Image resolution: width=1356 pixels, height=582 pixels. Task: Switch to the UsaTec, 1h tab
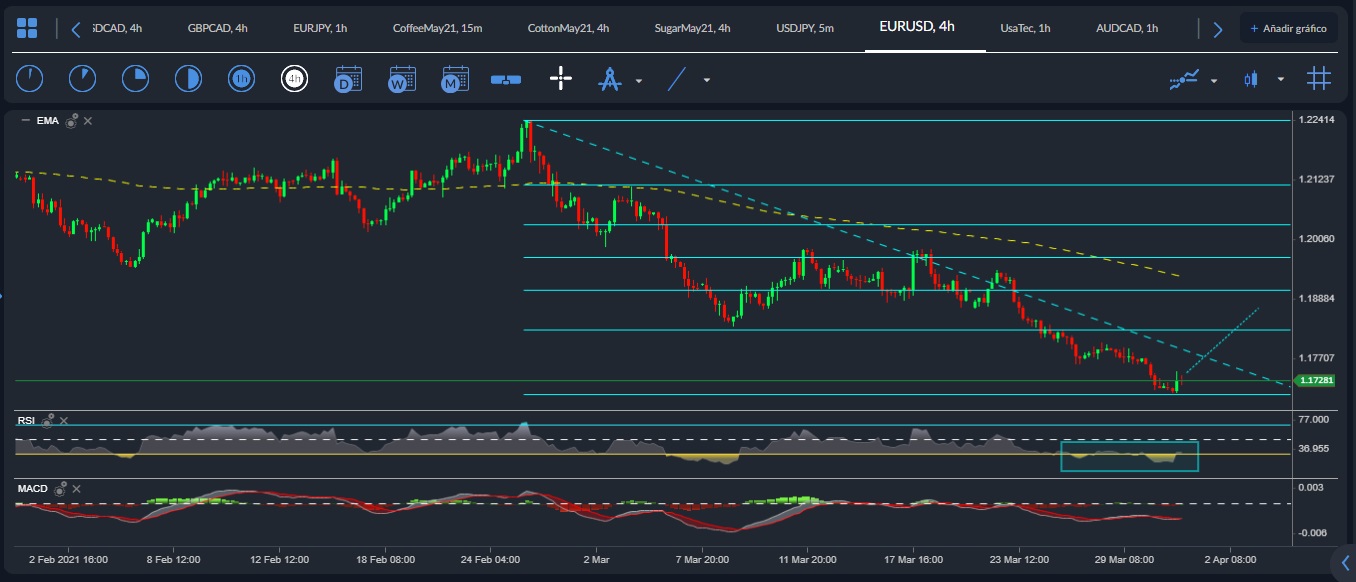(x=1025, y=28)
